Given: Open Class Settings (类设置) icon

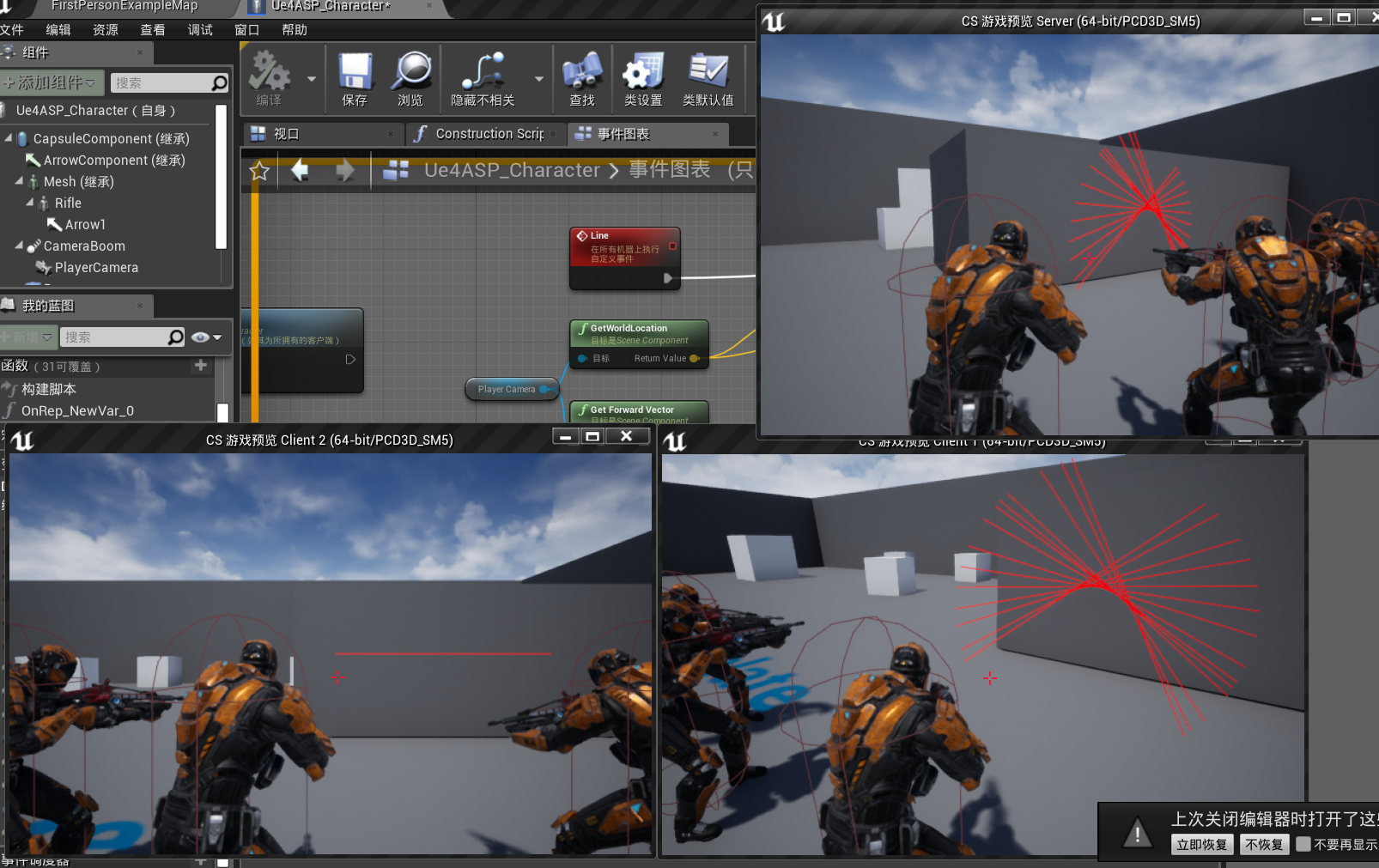Looking at the screenshot, I should coord(643,71).
